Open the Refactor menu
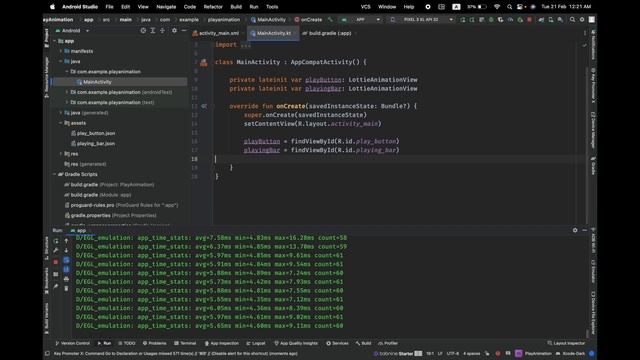This screenshot has width=640, height=360. [x=213, y=7]
